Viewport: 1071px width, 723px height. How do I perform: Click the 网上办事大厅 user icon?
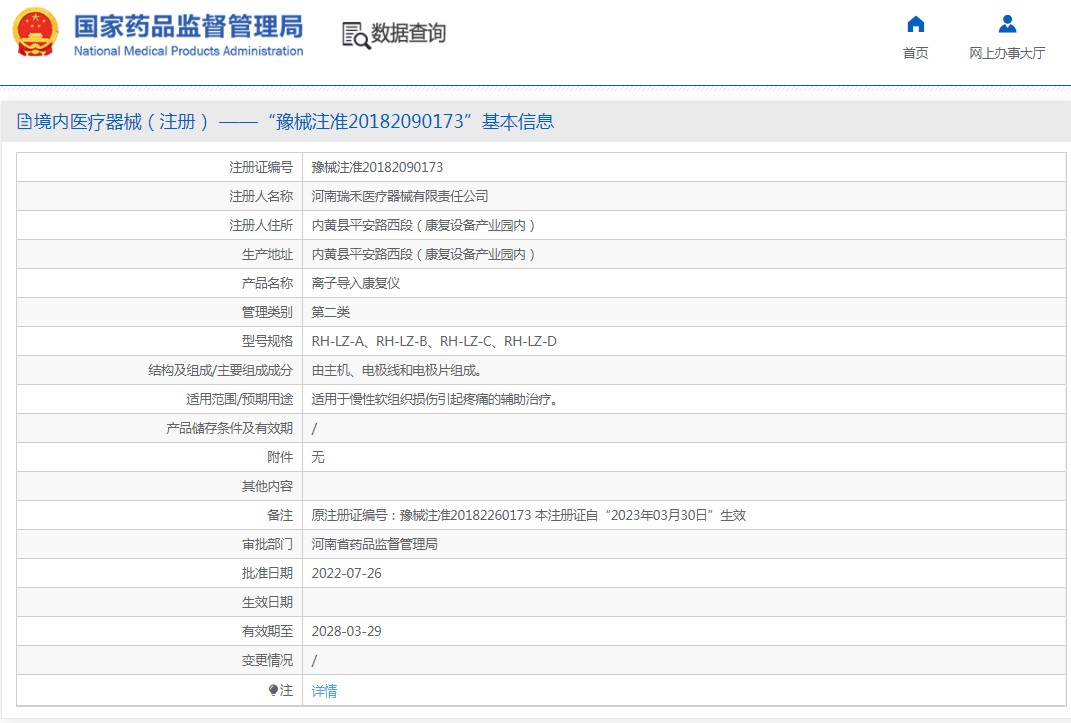click(1007, 25)
